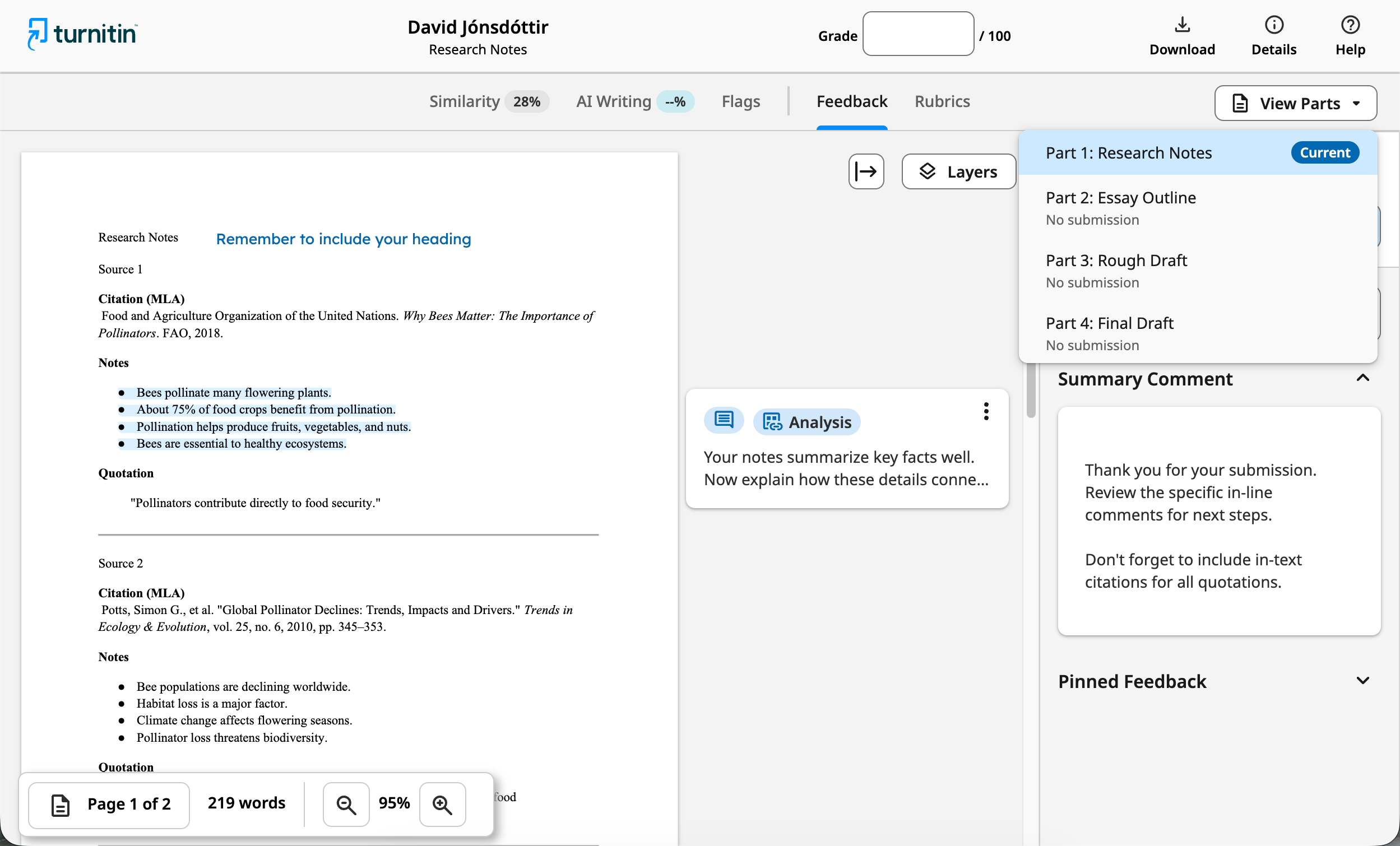
Task: Click the 28% similarity score badge
Action: [x=526, y=102]
